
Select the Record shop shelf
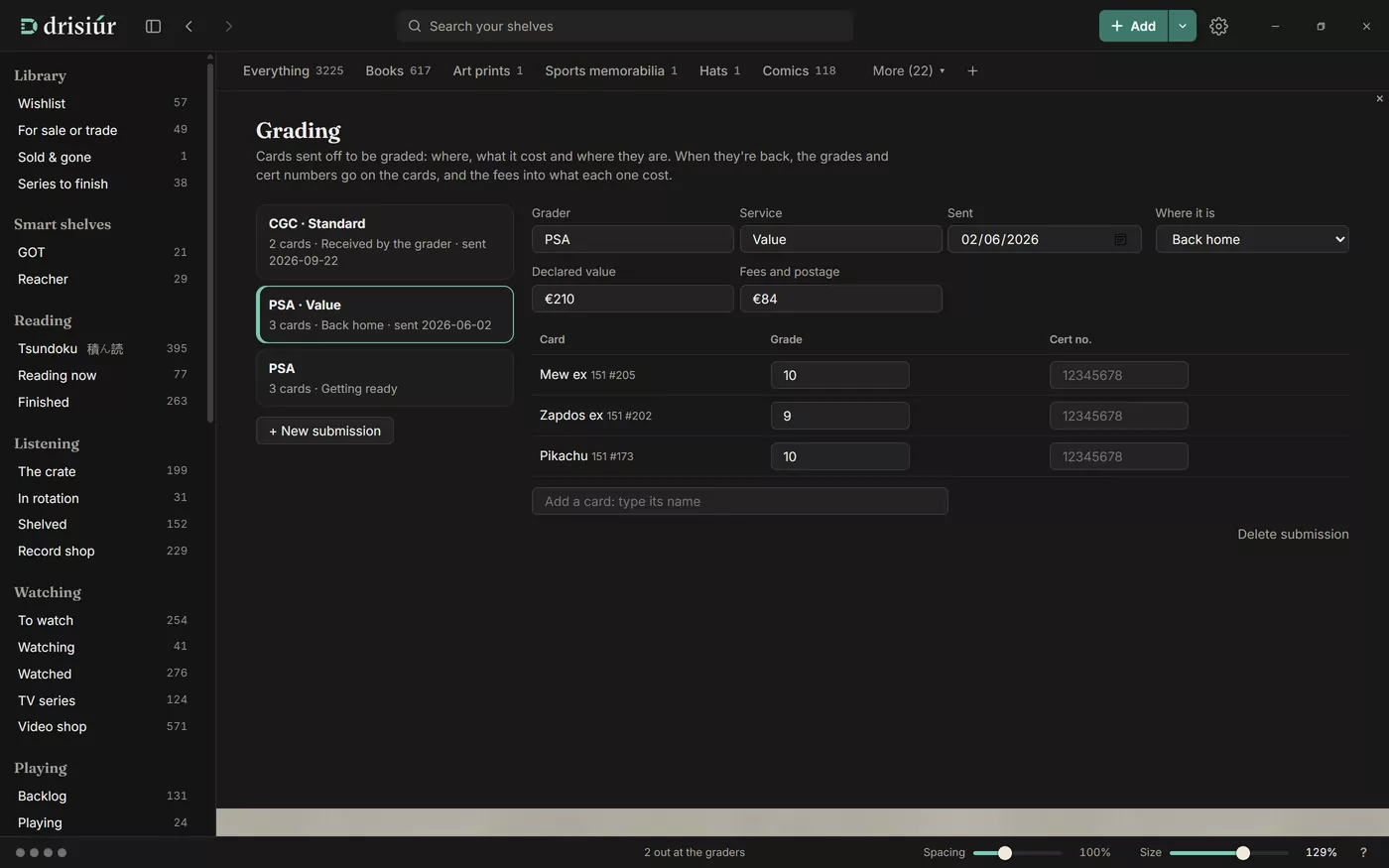point(103,551)
